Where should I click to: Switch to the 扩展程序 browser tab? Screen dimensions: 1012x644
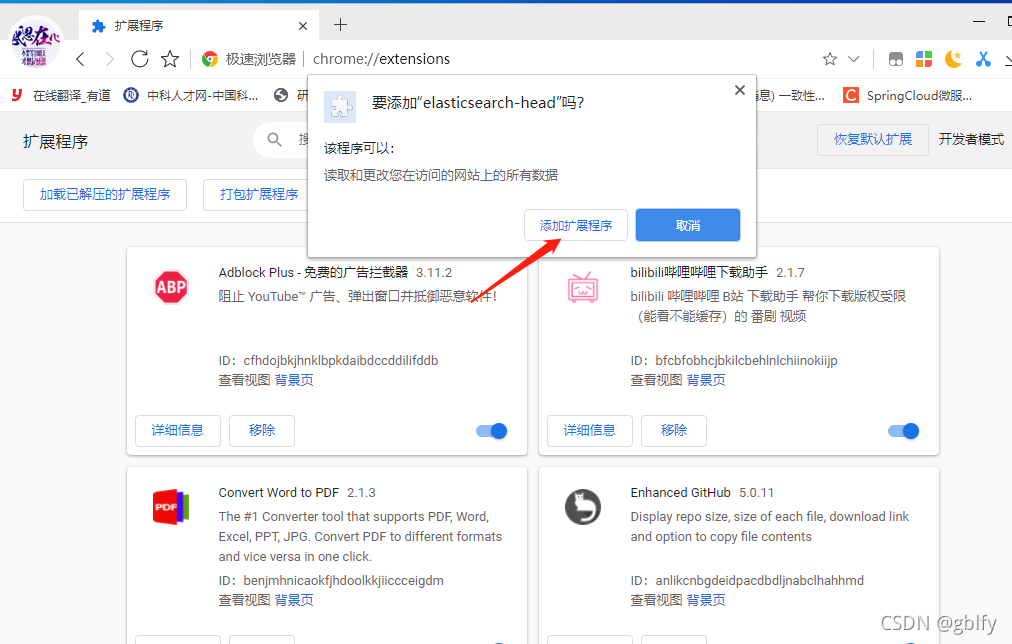point(160,25)
